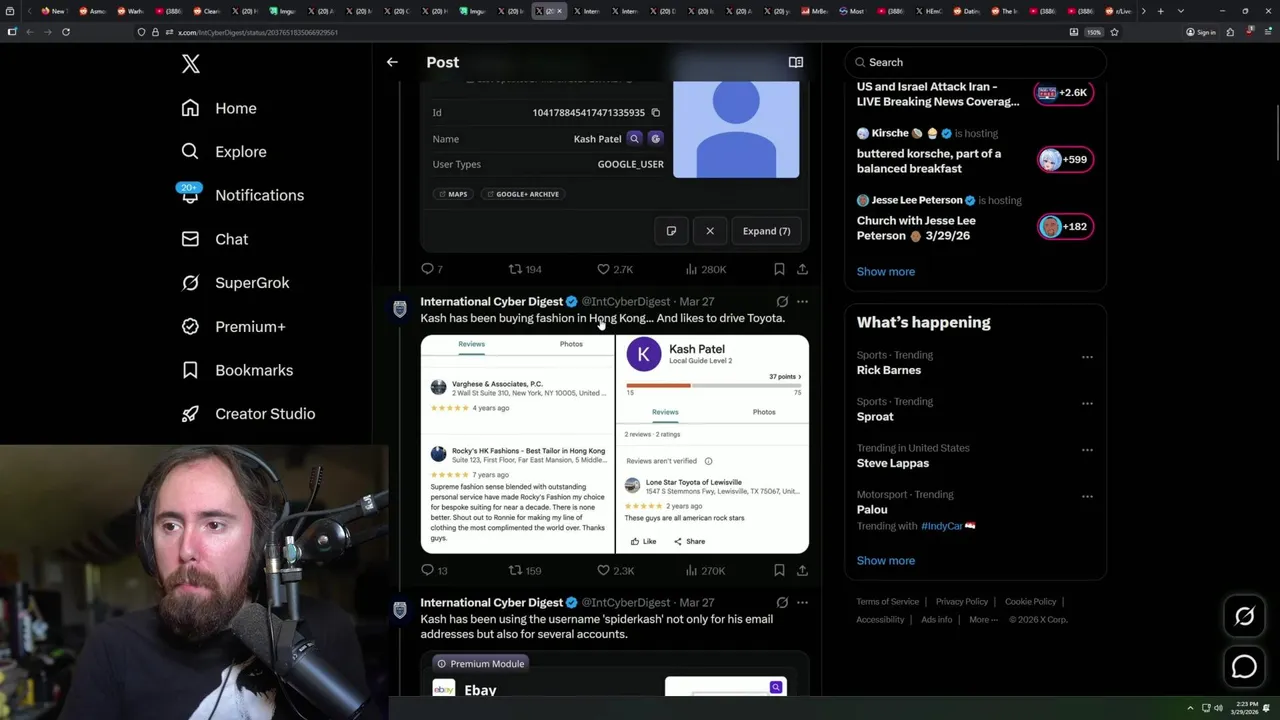The height and width of the screenshot is (720, 1280).
Task: Click the purple Google icon beside Kash Patel
Action: click(x=656, y=139)
